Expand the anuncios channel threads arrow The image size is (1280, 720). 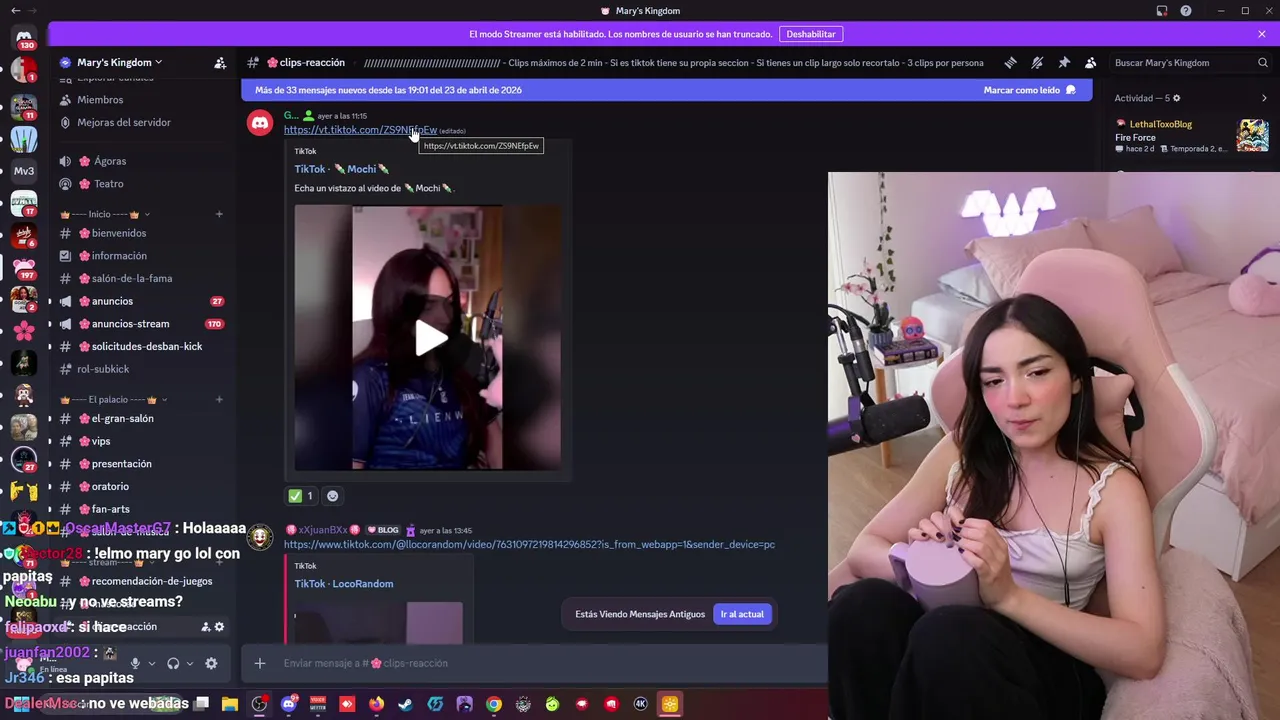[x=50, y=301]
